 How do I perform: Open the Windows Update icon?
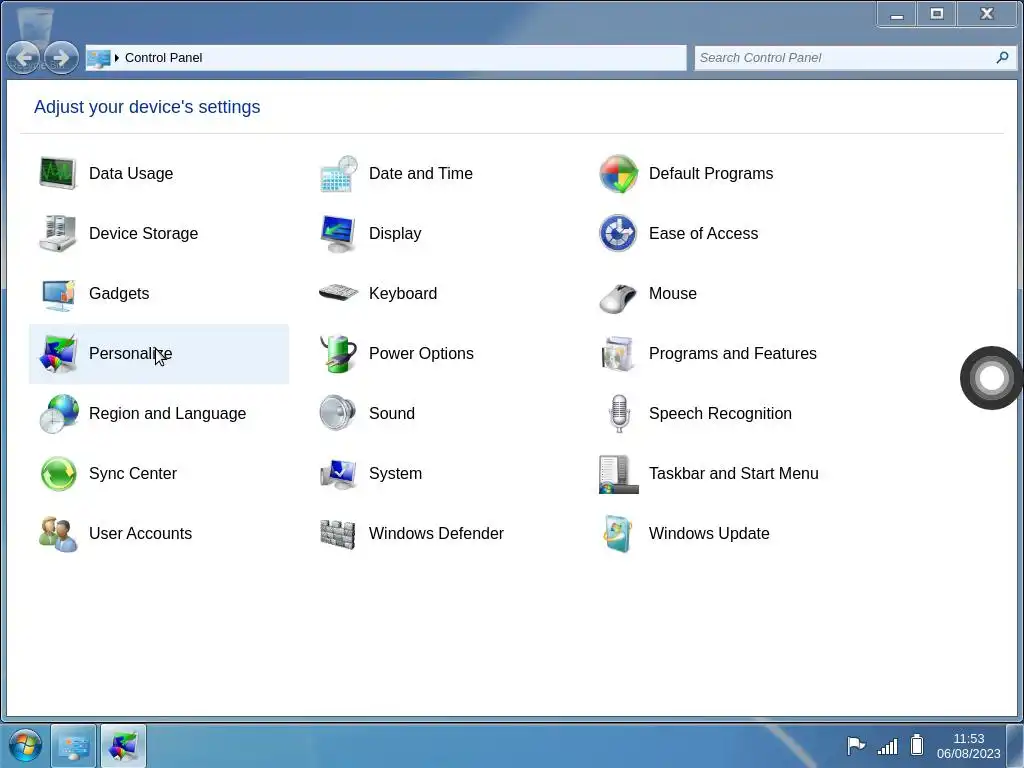tap(618, 534)
